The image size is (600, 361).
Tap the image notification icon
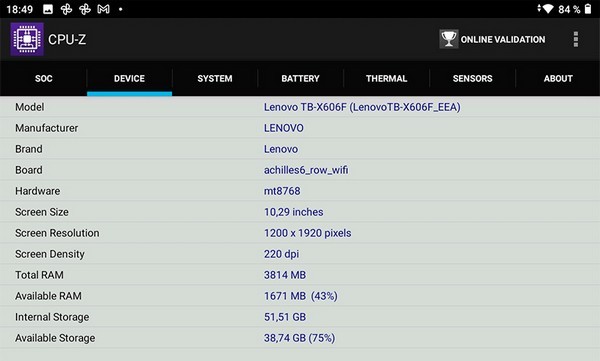48,9
